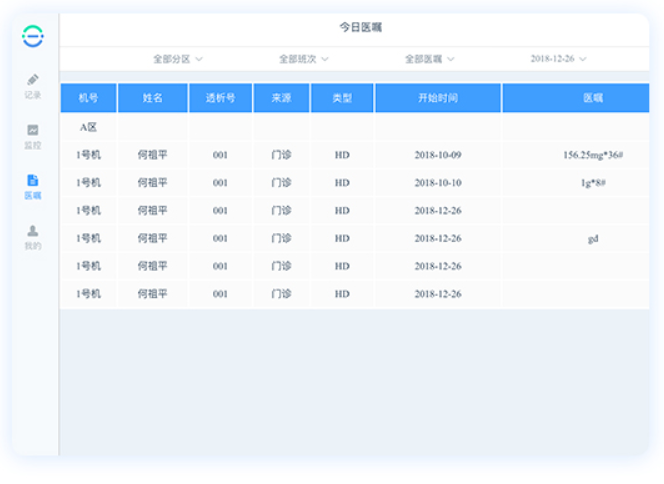
Task: Click 门诊 in the 2018-10-10 row
Action: click(x=281, y=183)
